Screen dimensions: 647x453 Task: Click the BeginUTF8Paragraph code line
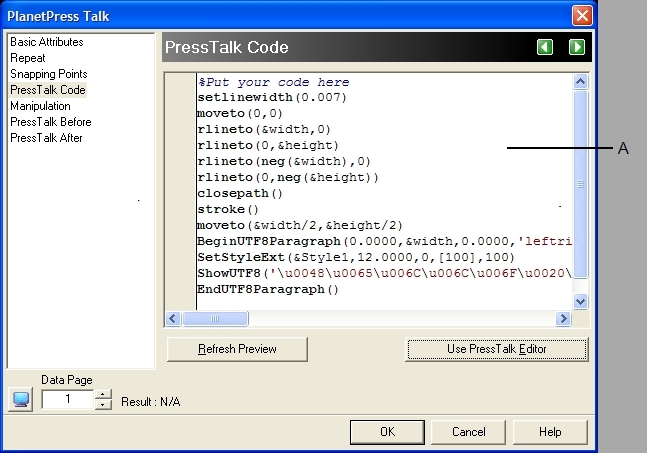click(384, 241)
